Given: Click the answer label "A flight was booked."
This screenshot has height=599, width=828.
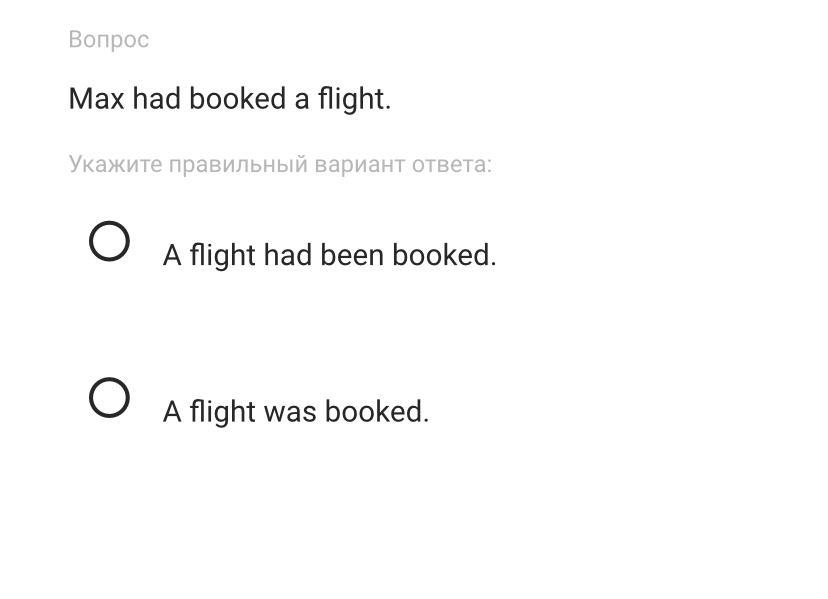Looking at the screenshot, I should [296, 412].
